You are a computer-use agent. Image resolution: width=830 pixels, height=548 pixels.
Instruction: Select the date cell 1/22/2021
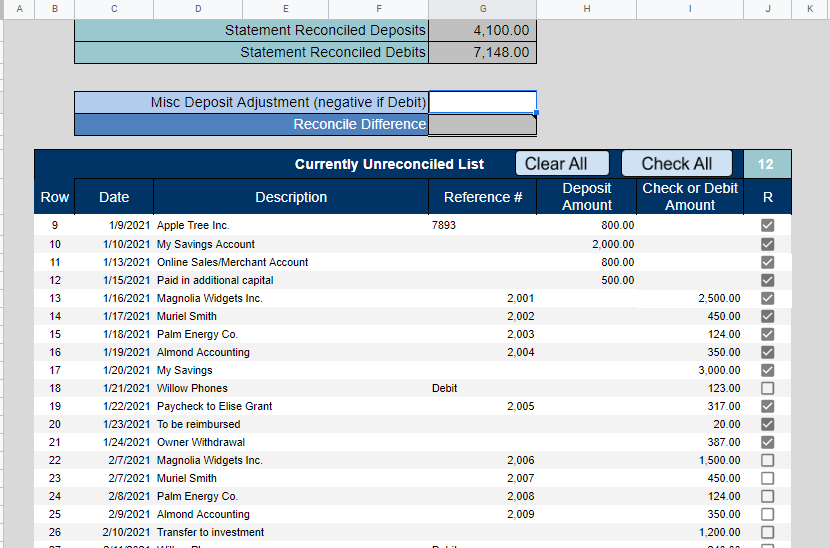[114, 406]
